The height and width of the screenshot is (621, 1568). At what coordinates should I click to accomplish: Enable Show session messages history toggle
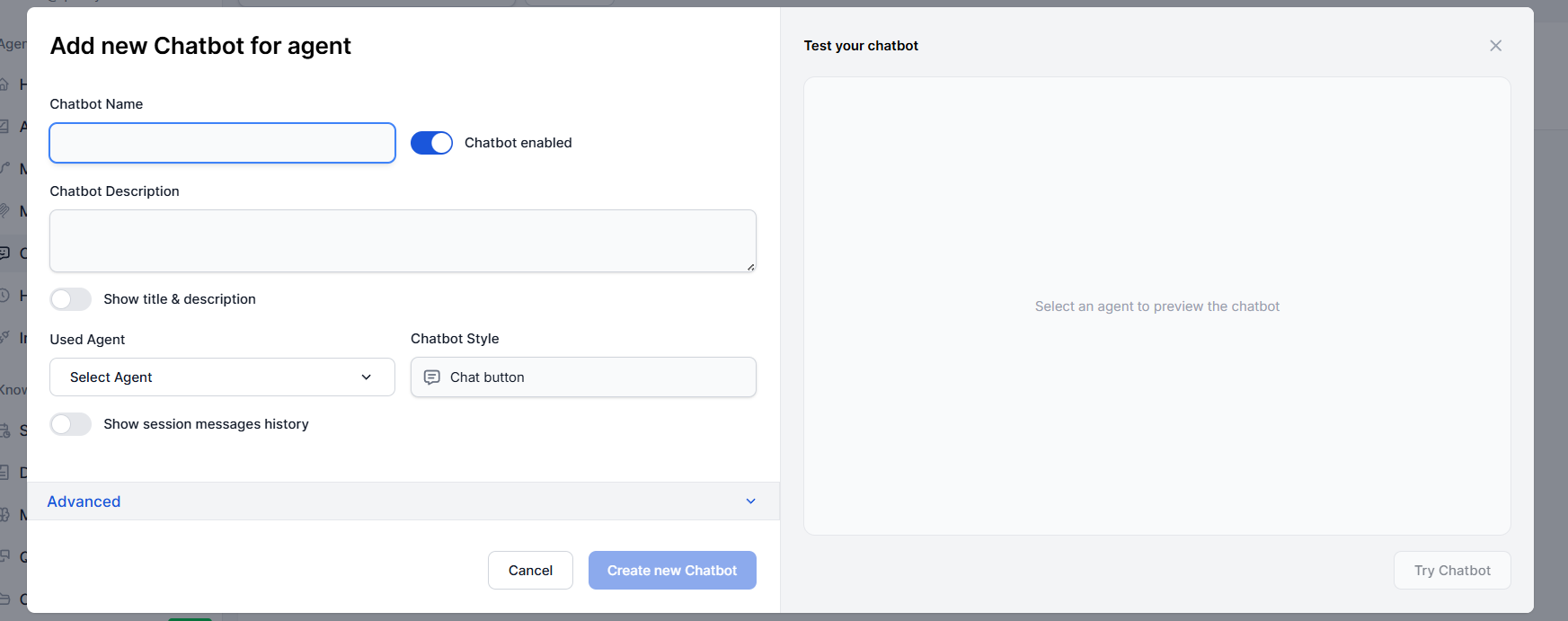point(70,424)
